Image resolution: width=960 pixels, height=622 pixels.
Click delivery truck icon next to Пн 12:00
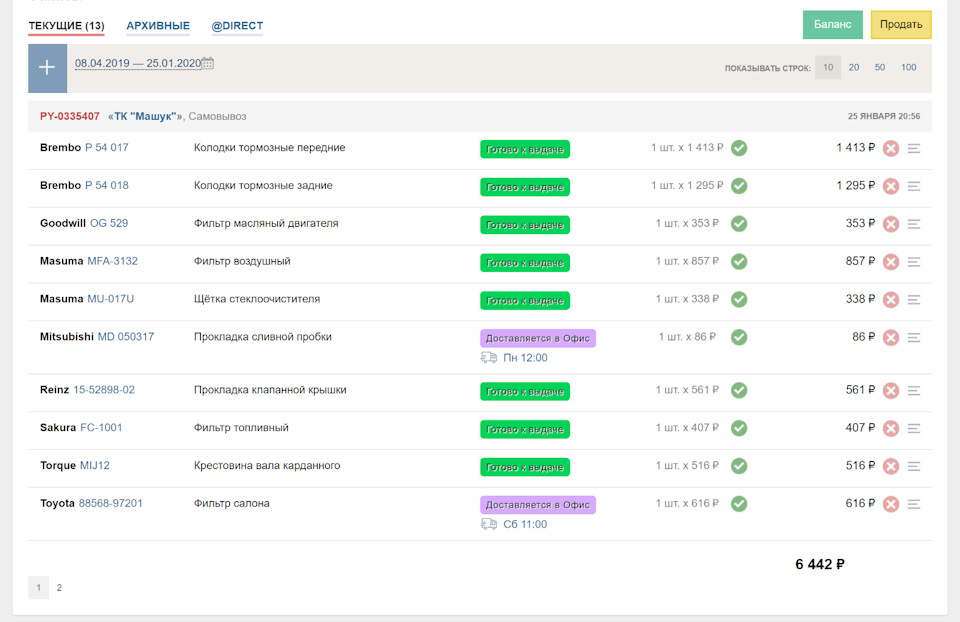tap(489, 358)
